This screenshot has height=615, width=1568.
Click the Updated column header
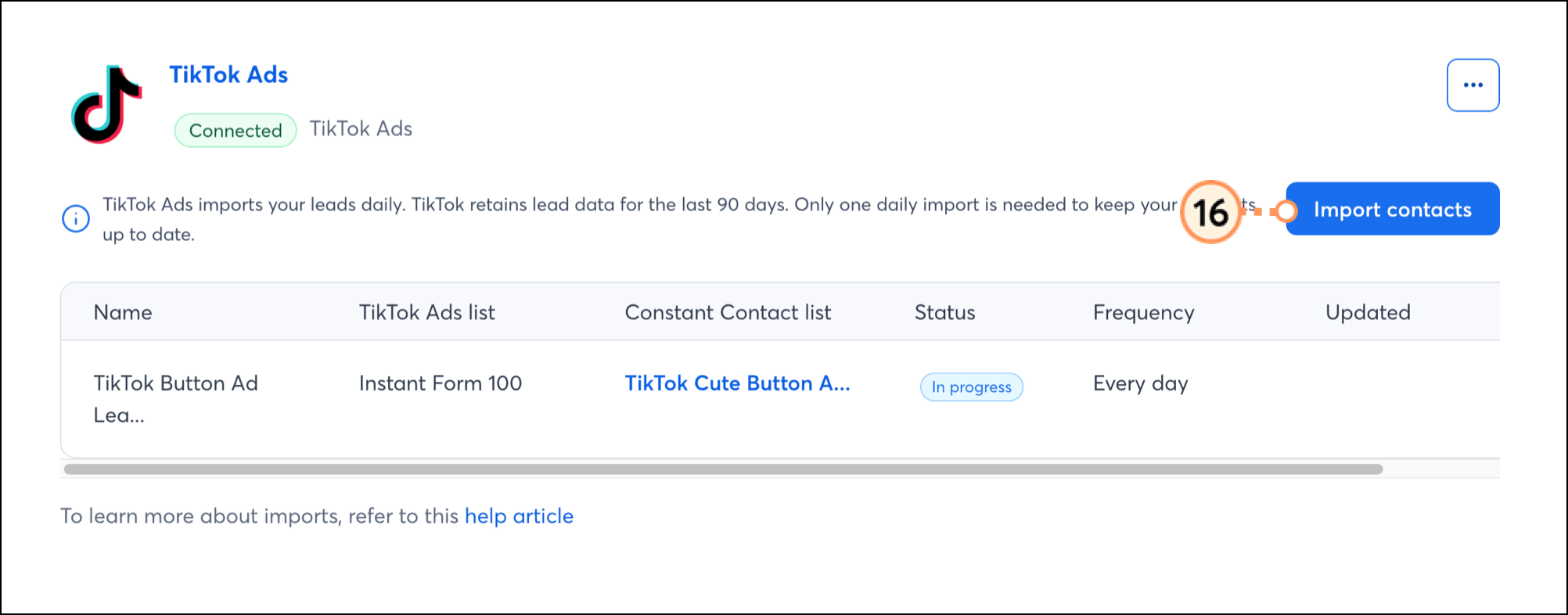(x=1368, y=311)
